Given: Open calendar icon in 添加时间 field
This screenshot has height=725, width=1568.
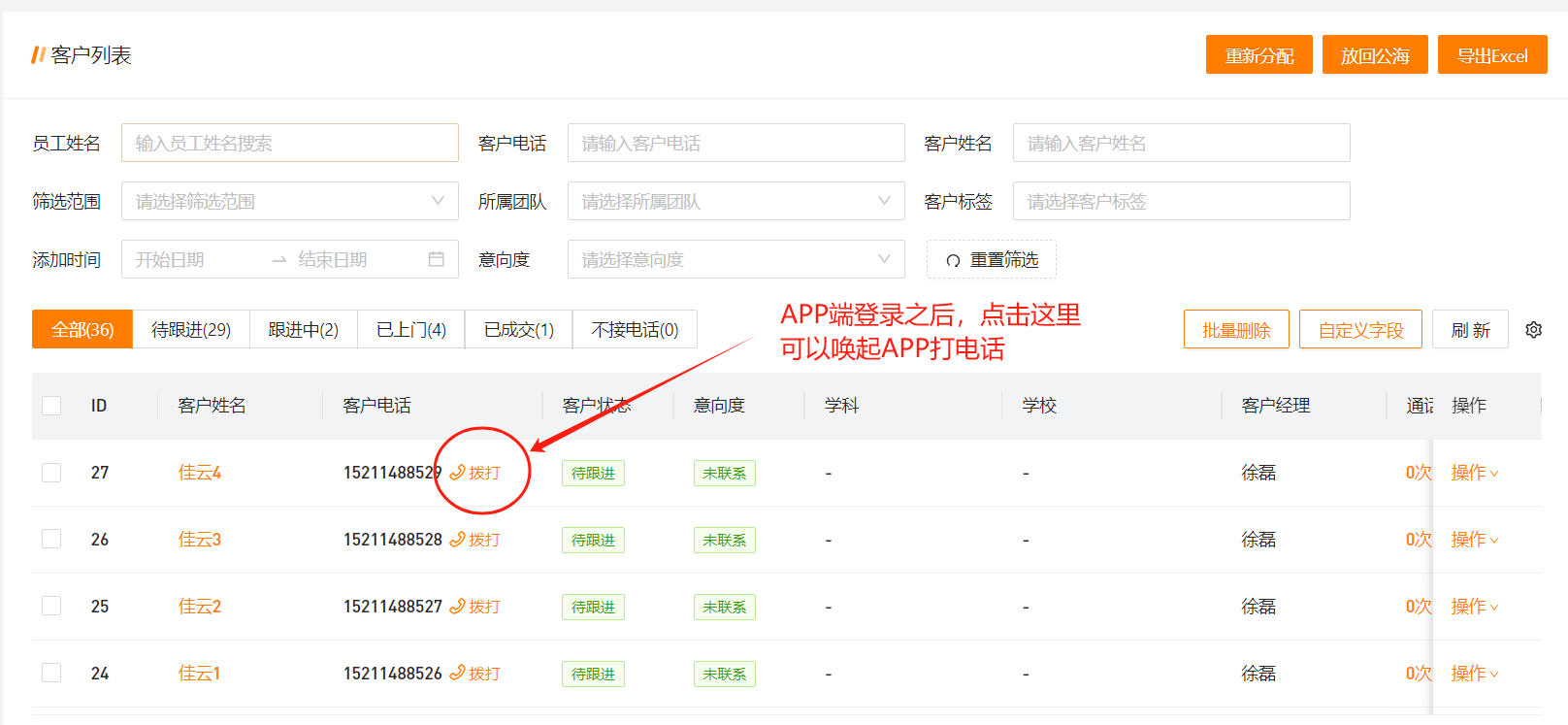Looking at the screenshot, I should [437, 259].
